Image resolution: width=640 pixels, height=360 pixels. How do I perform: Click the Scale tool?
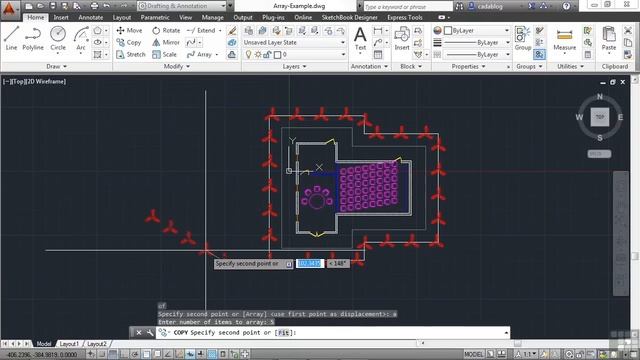(x=164, y=54)
